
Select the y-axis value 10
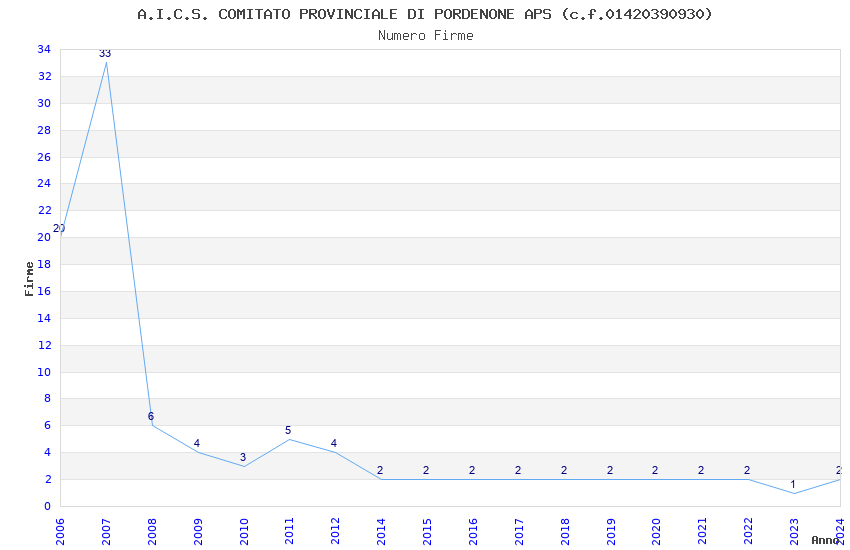pos(44,372)
